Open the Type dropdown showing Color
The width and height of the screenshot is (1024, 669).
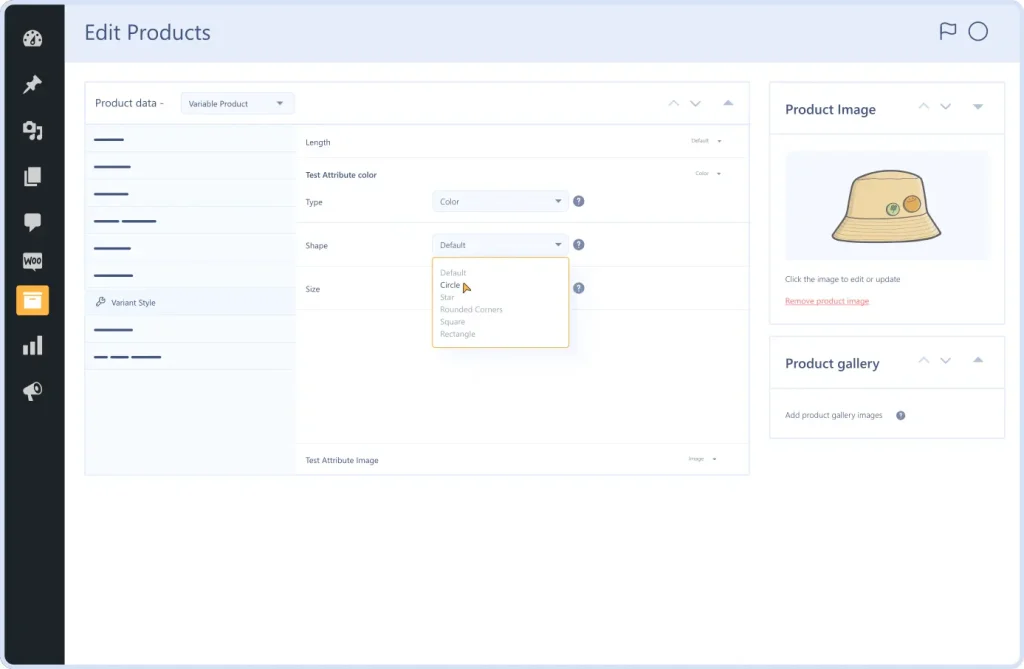point(500,201)
